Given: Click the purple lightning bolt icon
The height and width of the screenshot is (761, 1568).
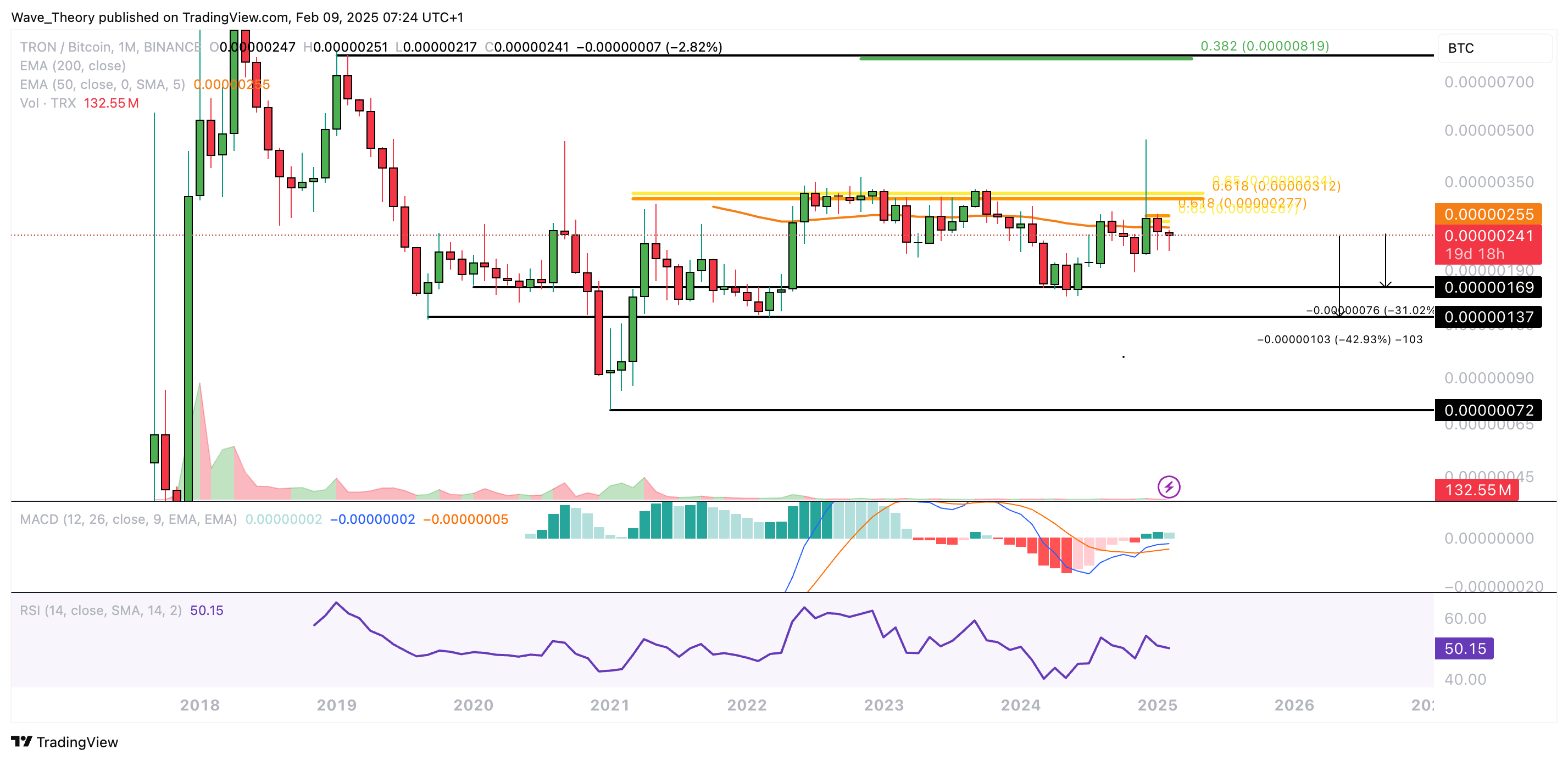Looking at the screenshot, I should coord(1168,486).
